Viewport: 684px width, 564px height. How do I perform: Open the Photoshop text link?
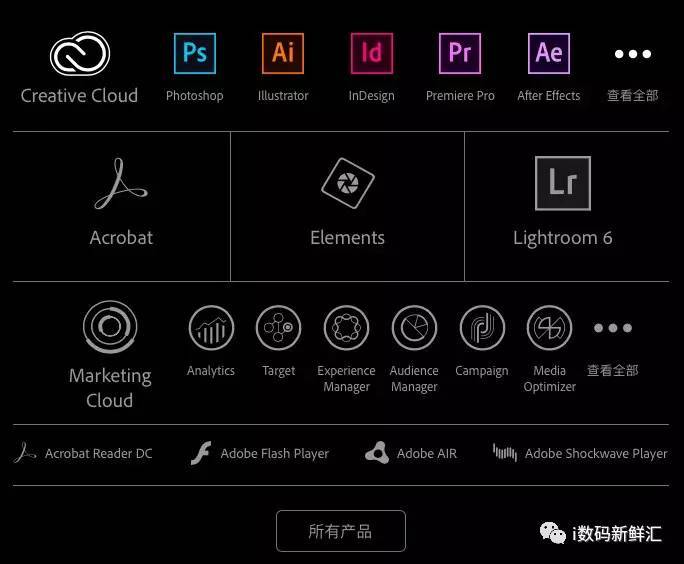(195, 96)
